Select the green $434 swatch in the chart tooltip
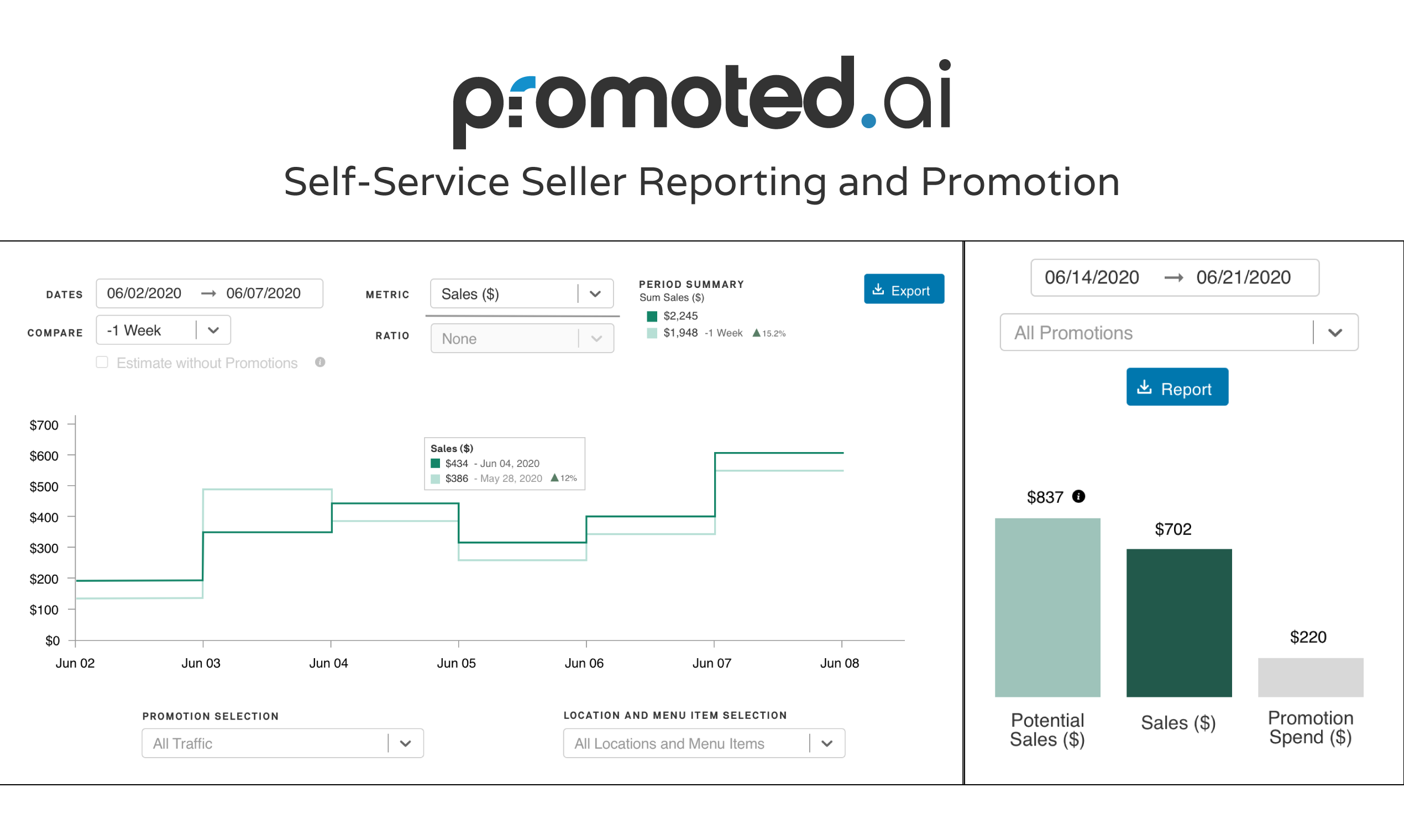This screenshot has width=1404, height=840. click(435, 463)
